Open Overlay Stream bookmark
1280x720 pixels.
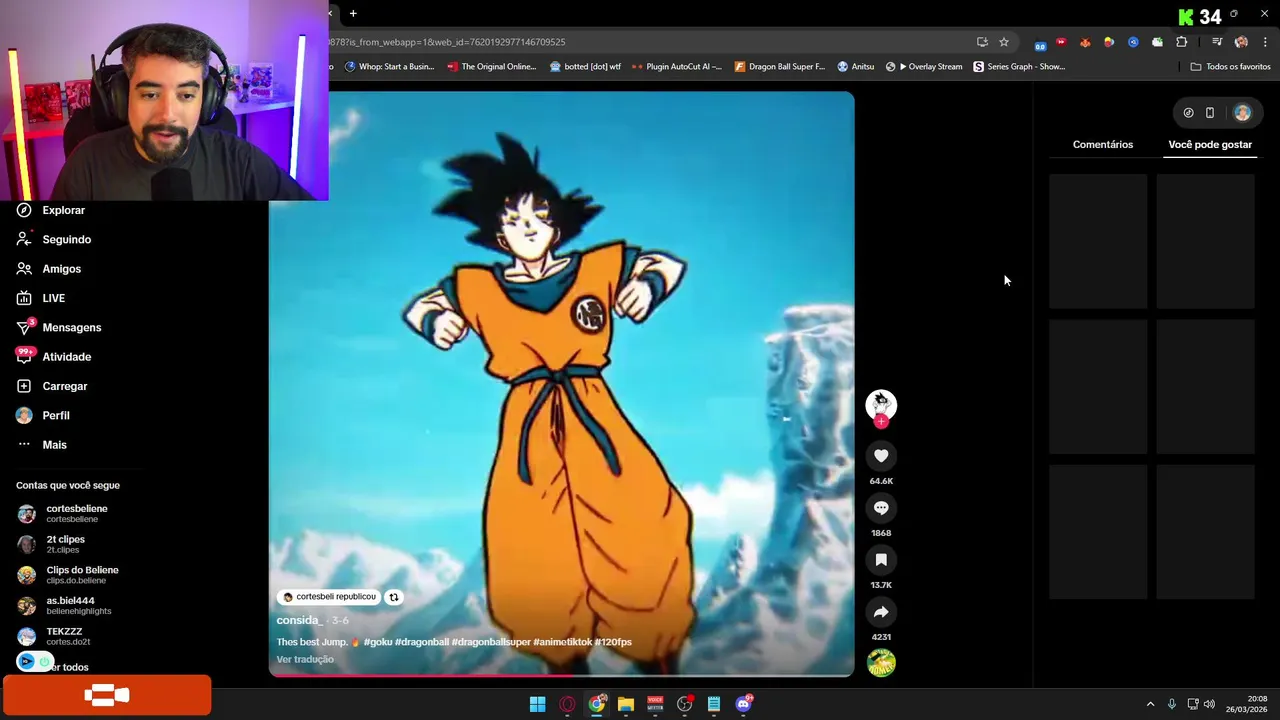coord(924,67)
